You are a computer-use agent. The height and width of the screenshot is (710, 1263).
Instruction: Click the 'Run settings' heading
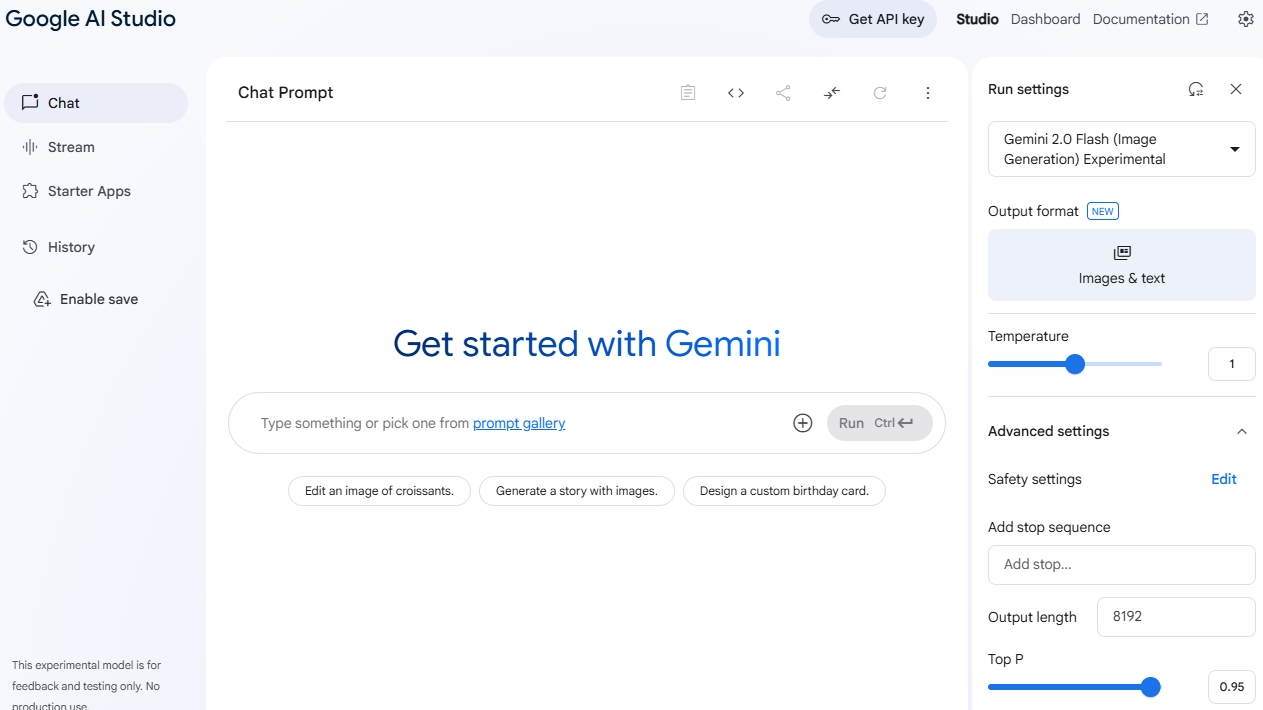tap(1028, 89)
